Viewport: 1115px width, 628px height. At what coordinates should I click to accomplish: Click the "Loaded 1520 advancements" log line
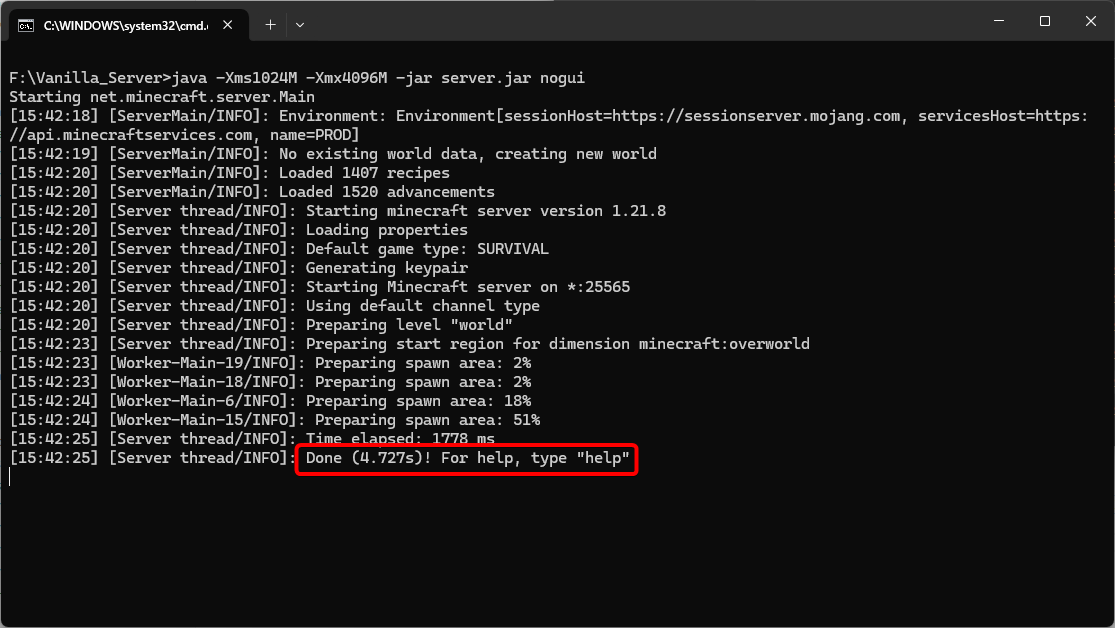point(386,192)
